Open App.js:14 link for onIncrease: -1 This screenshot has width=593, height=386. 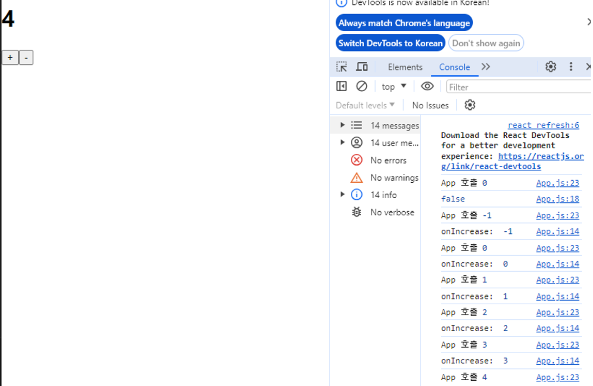pos(557,231)
